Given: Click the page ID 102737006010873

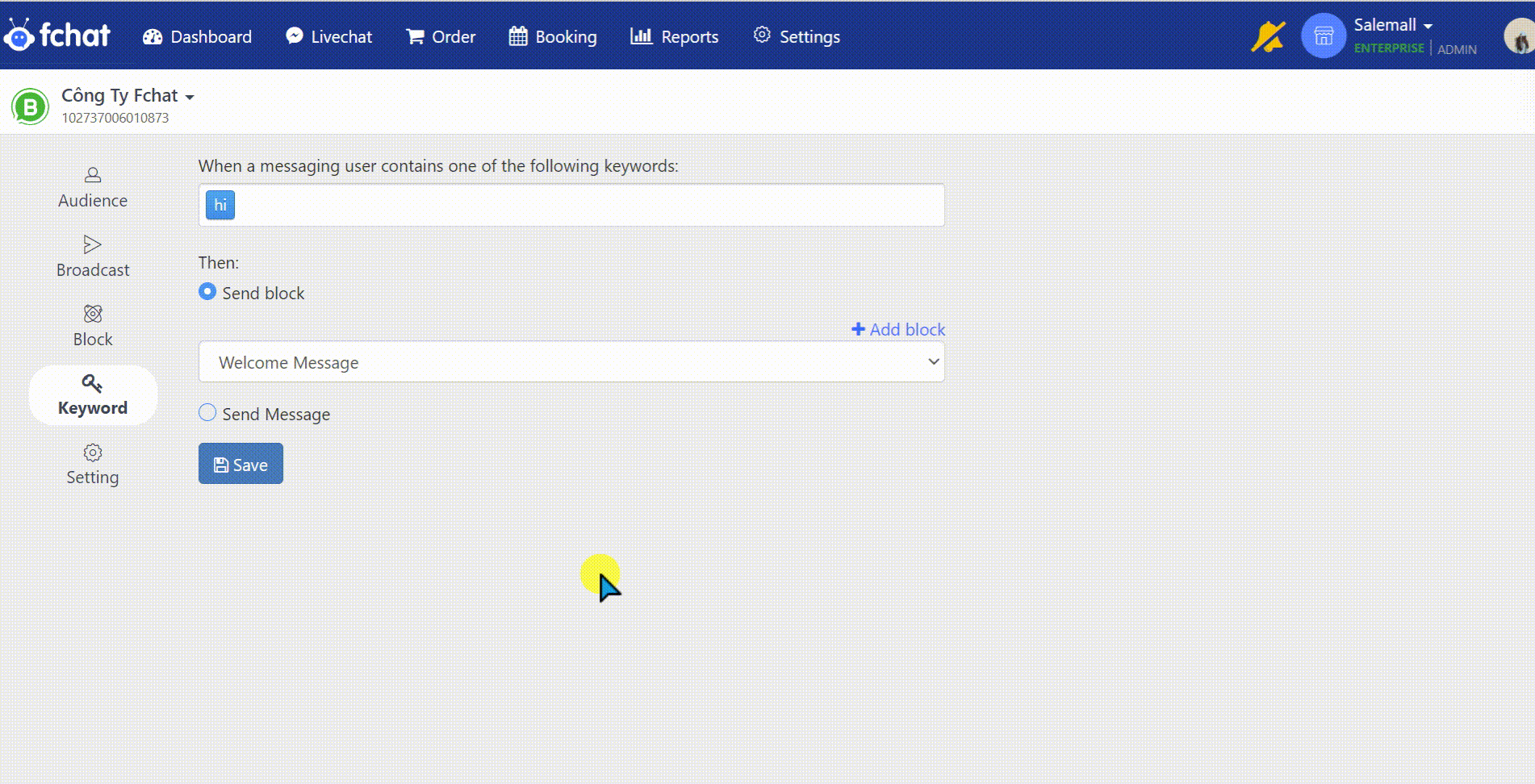Looking at the screenshot, I should tap(115, 118).
